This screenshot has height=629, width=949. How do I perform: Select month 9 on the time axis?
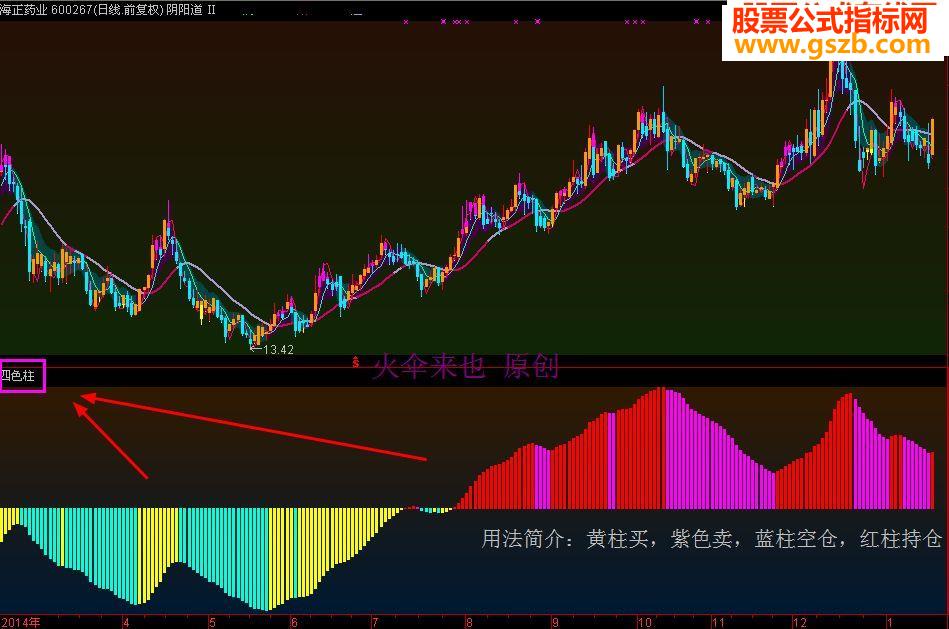click(x=554, y=622)
